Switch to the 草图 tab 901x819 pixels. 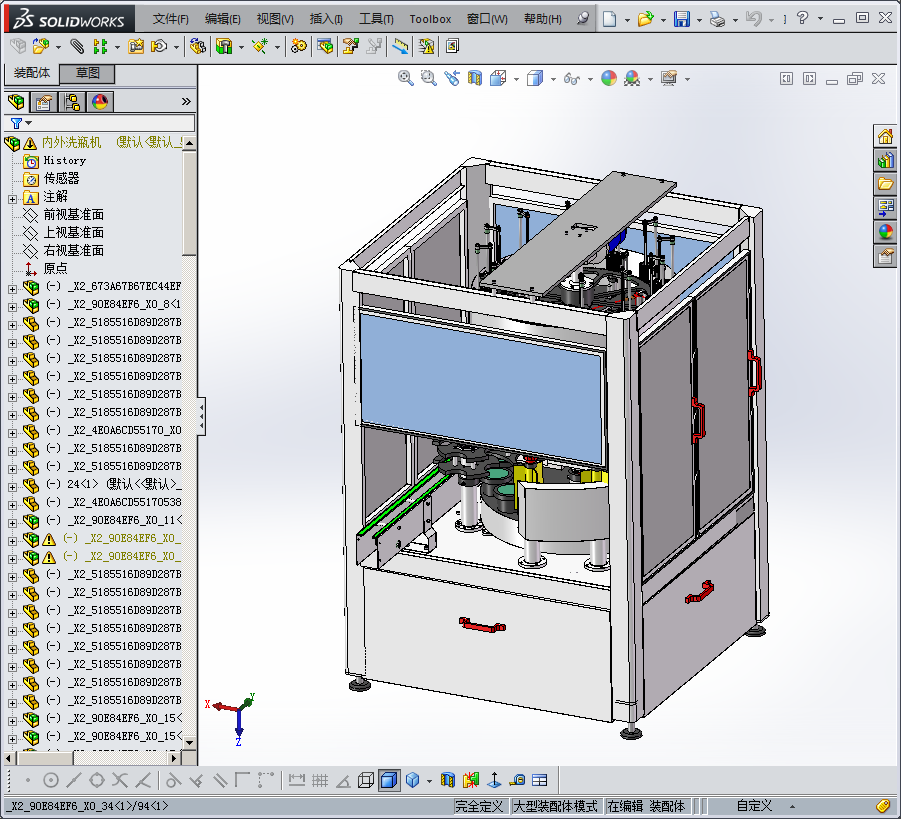point(88,74)
